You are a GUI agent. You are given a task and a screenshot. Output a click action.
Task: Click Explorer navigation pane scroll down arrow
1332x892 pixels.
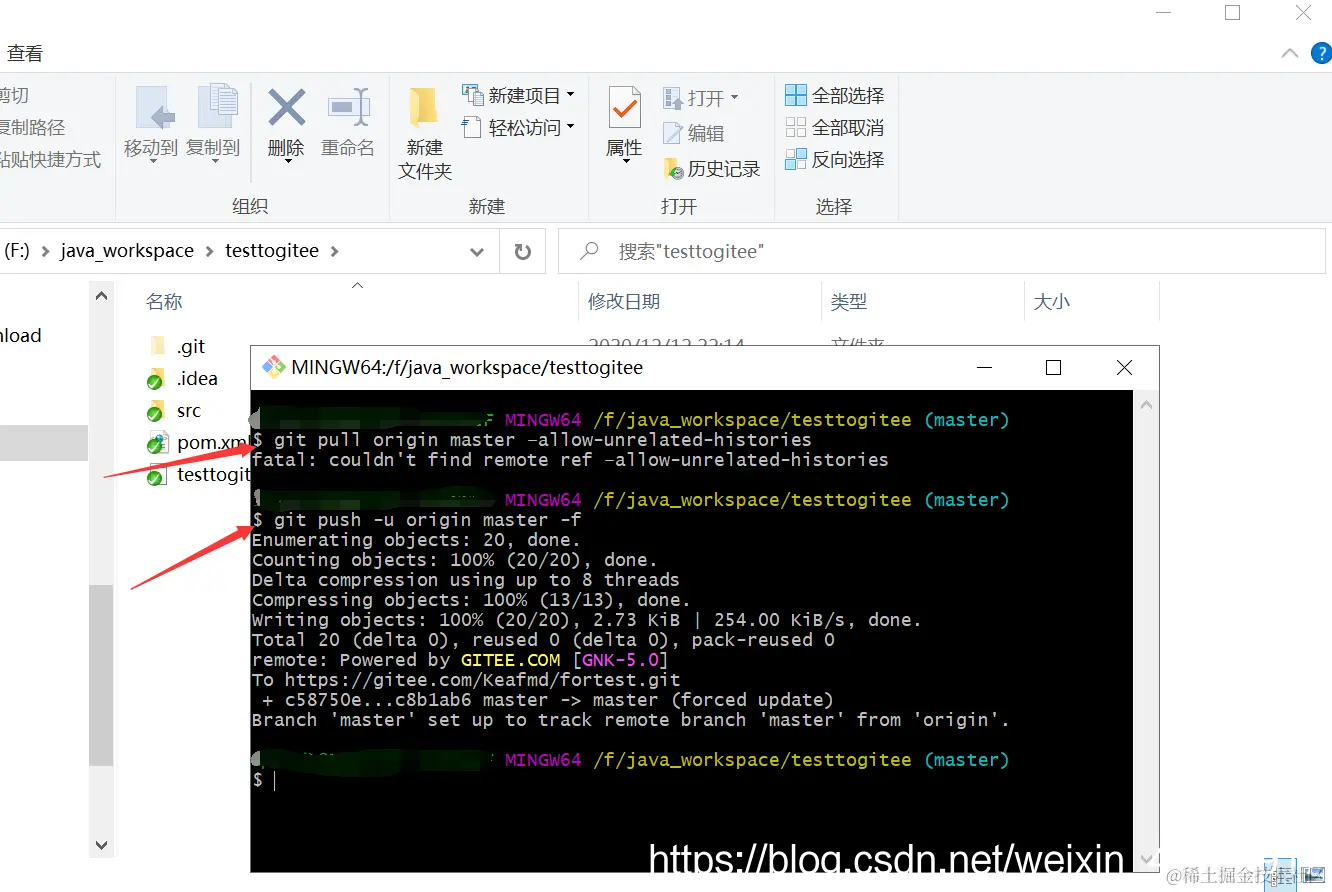tap(101, 845)
